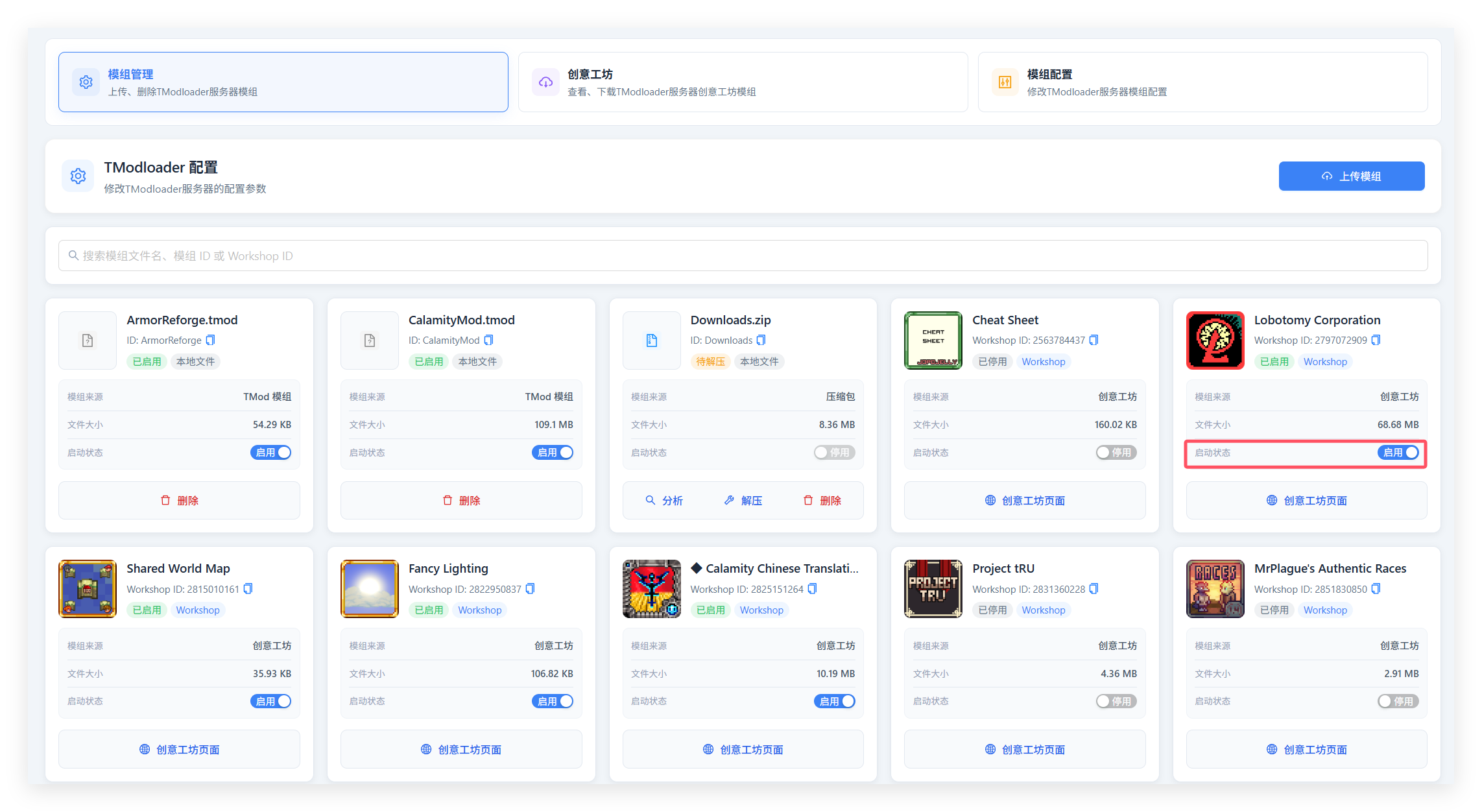
Task: Open Project tRU 创意工坊页面
Action: click(1025, 749)
